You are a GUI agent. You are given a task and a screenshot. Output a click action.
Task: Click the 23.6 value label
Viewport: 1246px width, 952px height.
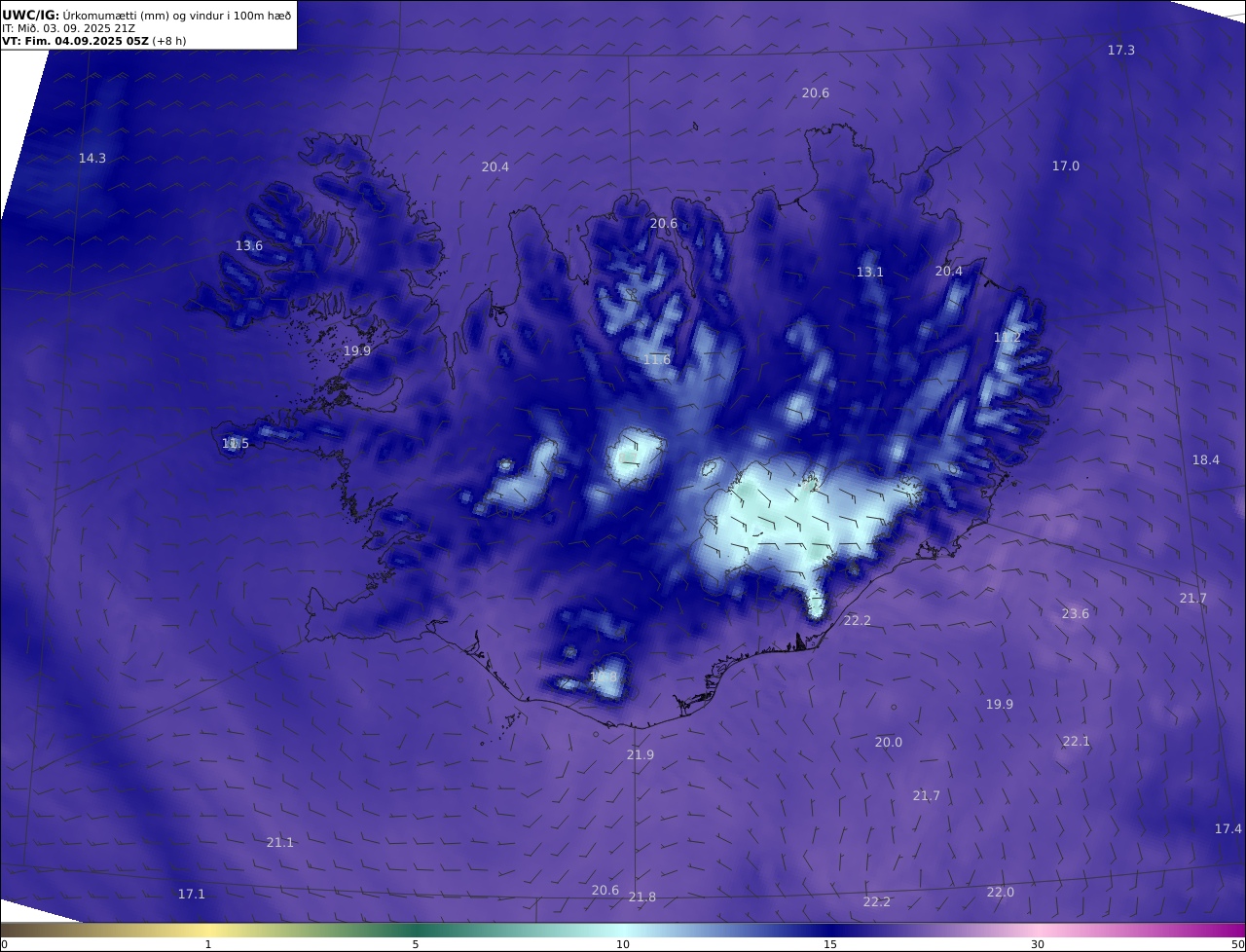1076,614
